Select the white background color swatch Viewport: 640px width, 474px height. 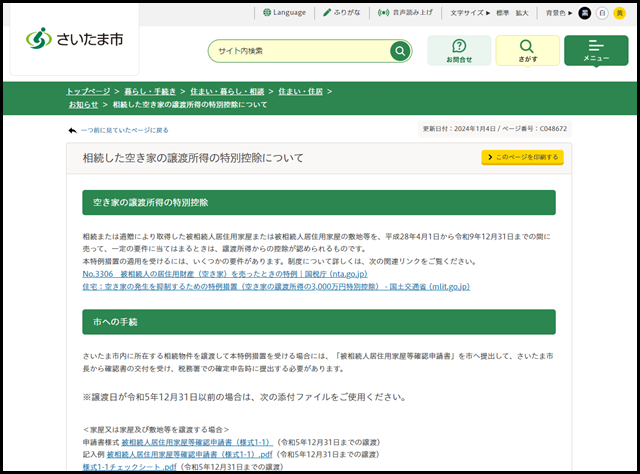click(x=602, y=13)
